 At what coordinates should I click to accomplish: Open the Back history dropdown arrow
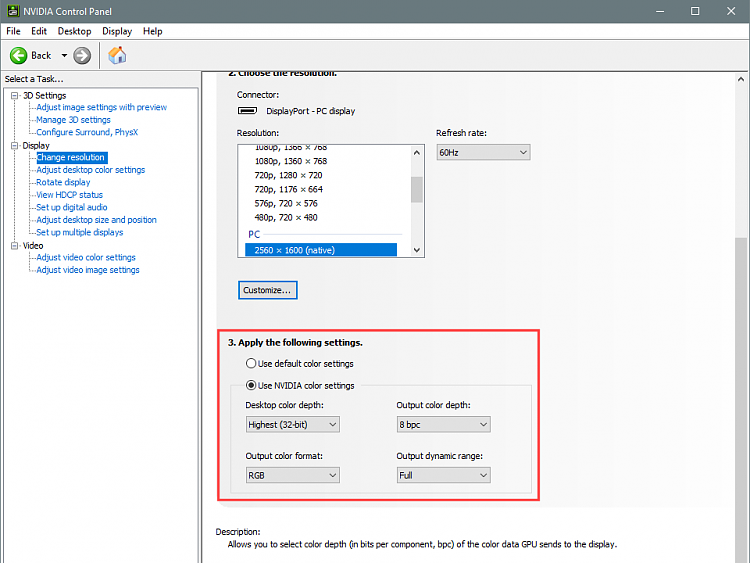coord(64,55)
